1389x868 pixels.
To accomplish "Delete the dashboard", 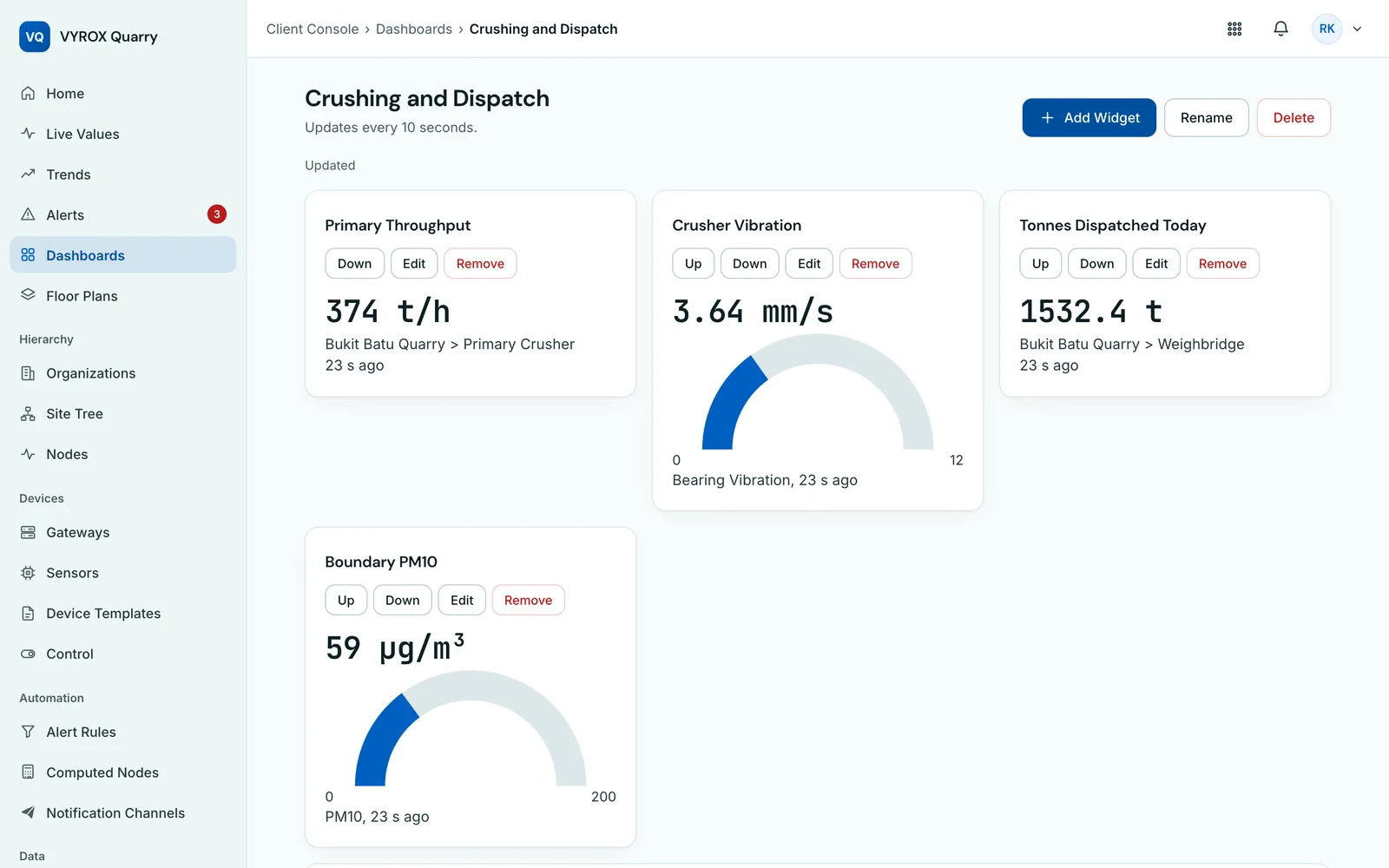I will pyautogui.click(x=1294, y=117).
